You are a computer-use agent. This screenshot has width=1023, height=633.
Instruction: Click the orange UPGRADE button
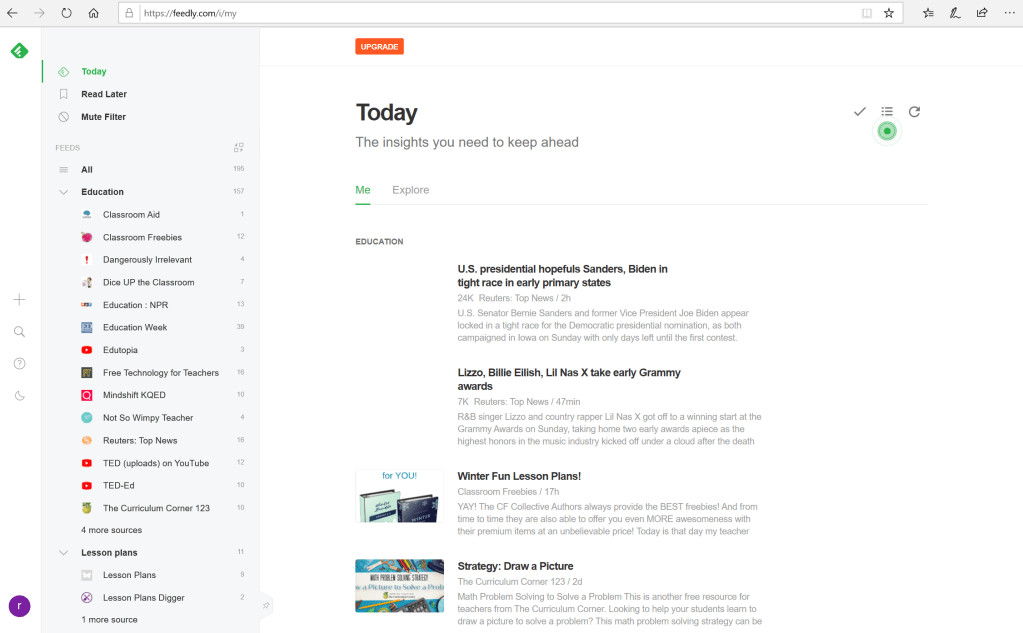click(x=379, y=47)
